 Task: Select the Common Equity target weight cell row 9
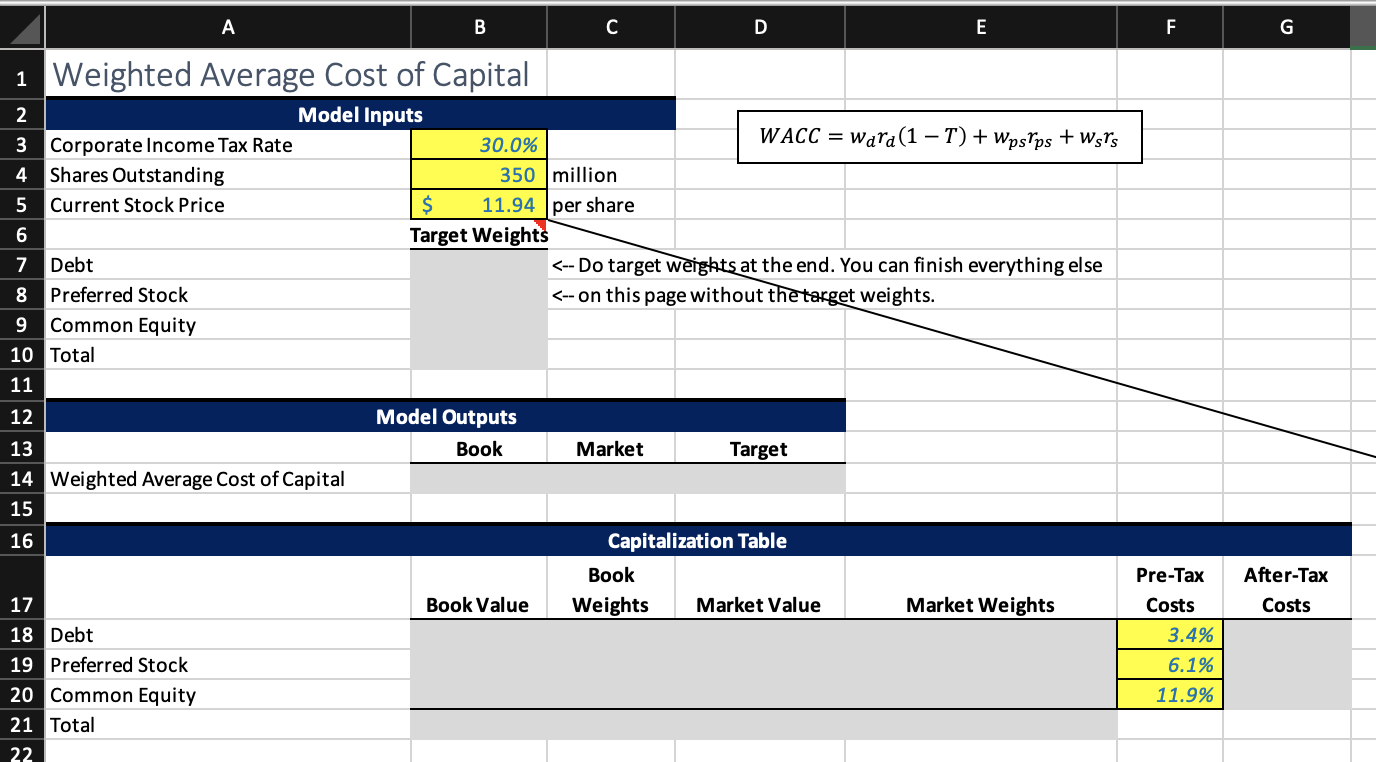pyautogui.click(x=479, y=325)
